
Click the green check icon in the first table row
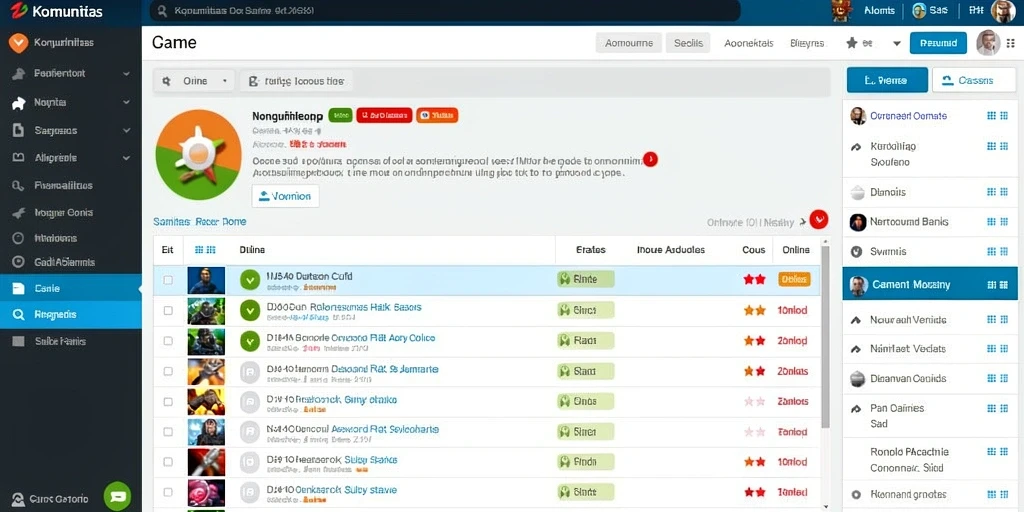(249, 280)
